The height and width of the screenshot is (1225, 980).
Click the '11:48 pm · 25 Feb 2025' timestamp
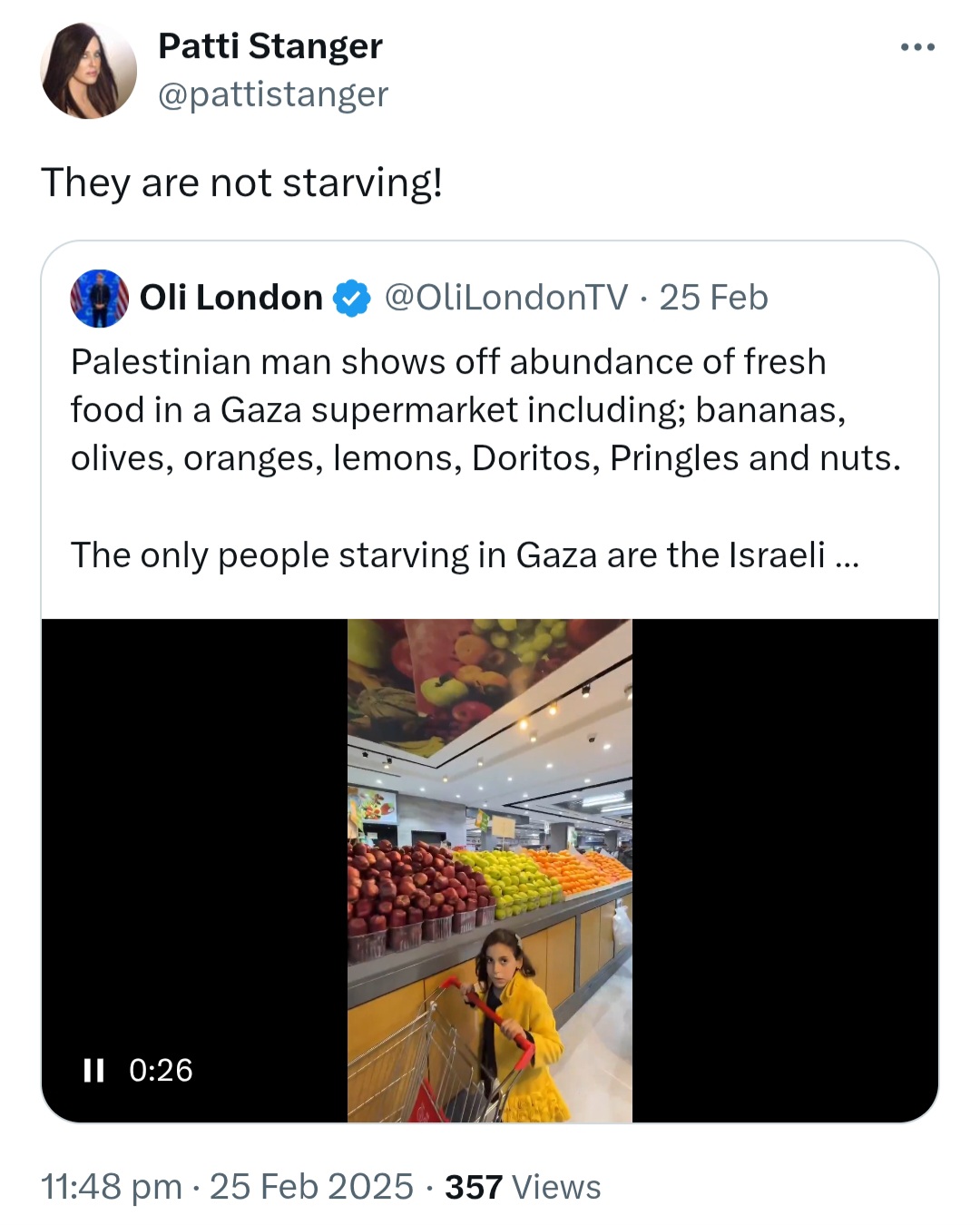(x=227, y=1187)
